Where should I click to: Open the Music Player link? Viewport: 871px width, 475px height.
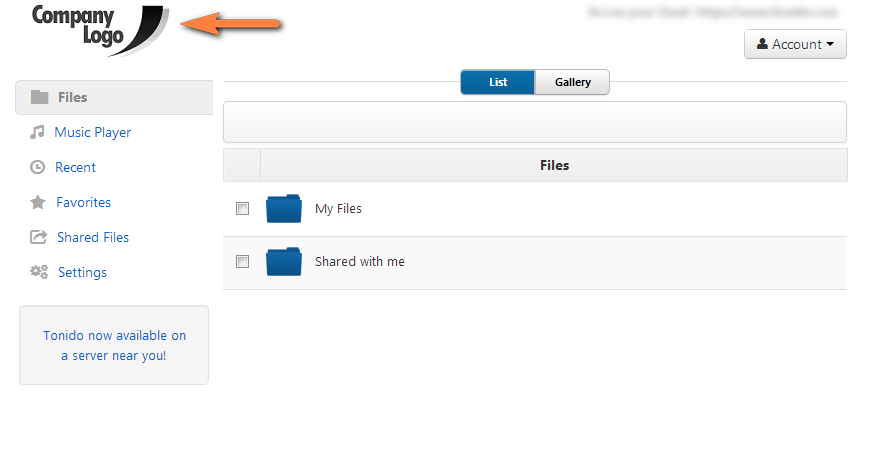click(x=93, y=132)
